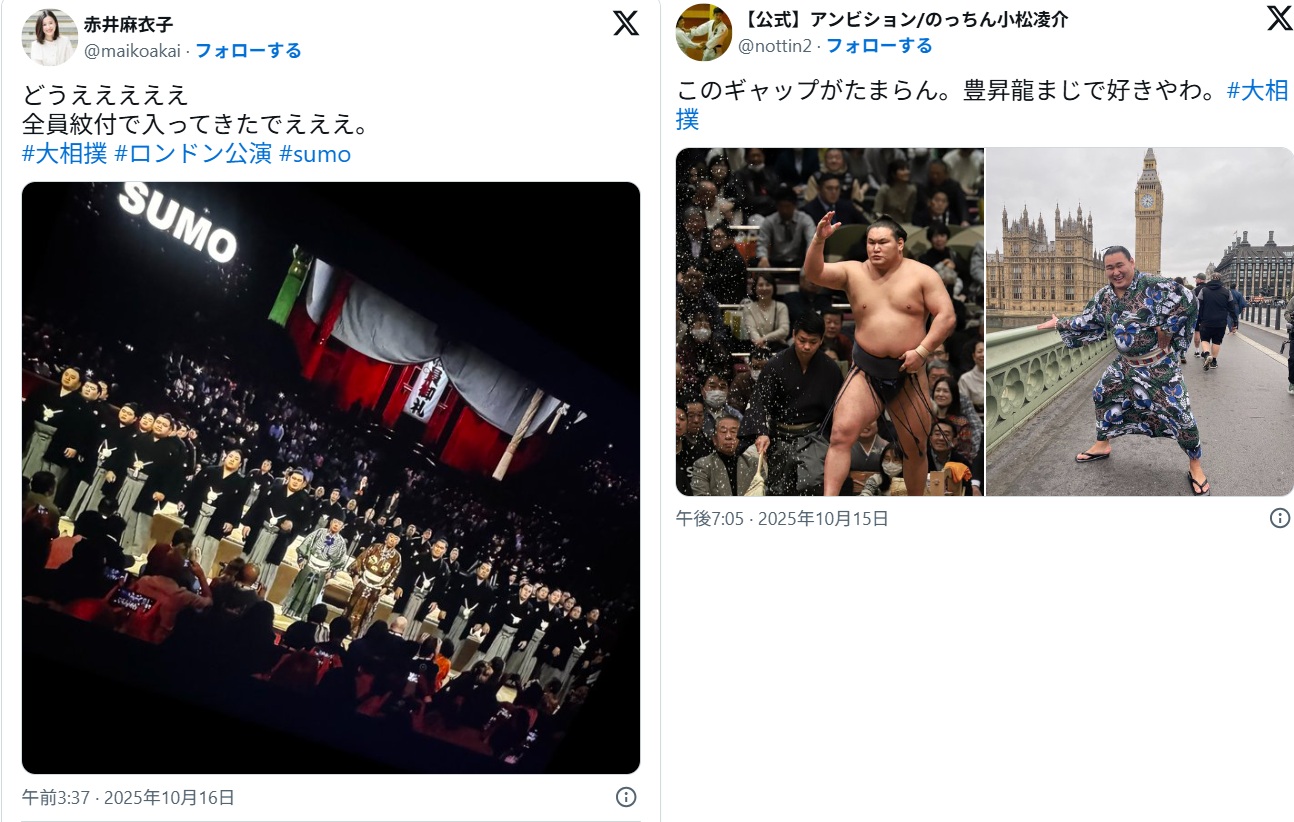
Task: Click the @nottin2 handle
Action: (775, 45)
